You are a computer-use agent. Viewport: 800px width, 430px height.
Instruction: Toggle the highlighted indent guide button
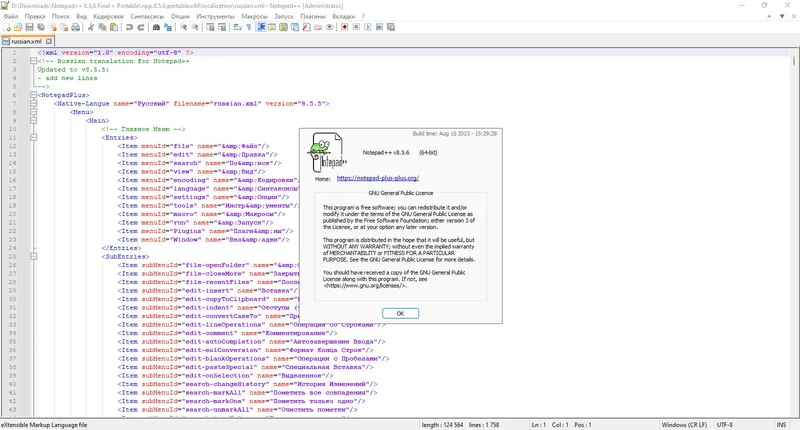tap(261, 27)
